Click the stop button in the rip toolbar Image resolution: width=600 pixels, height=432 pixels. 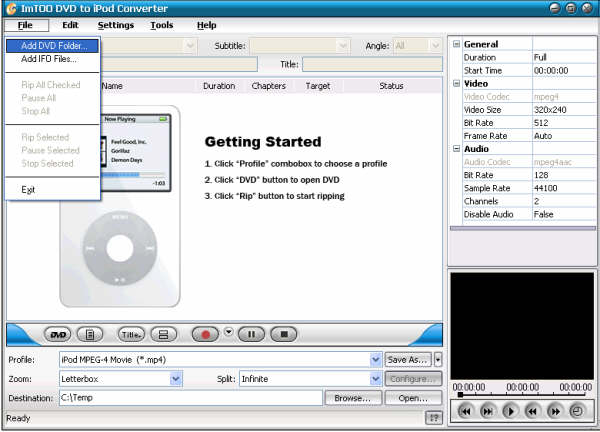[x=284, y=334]
